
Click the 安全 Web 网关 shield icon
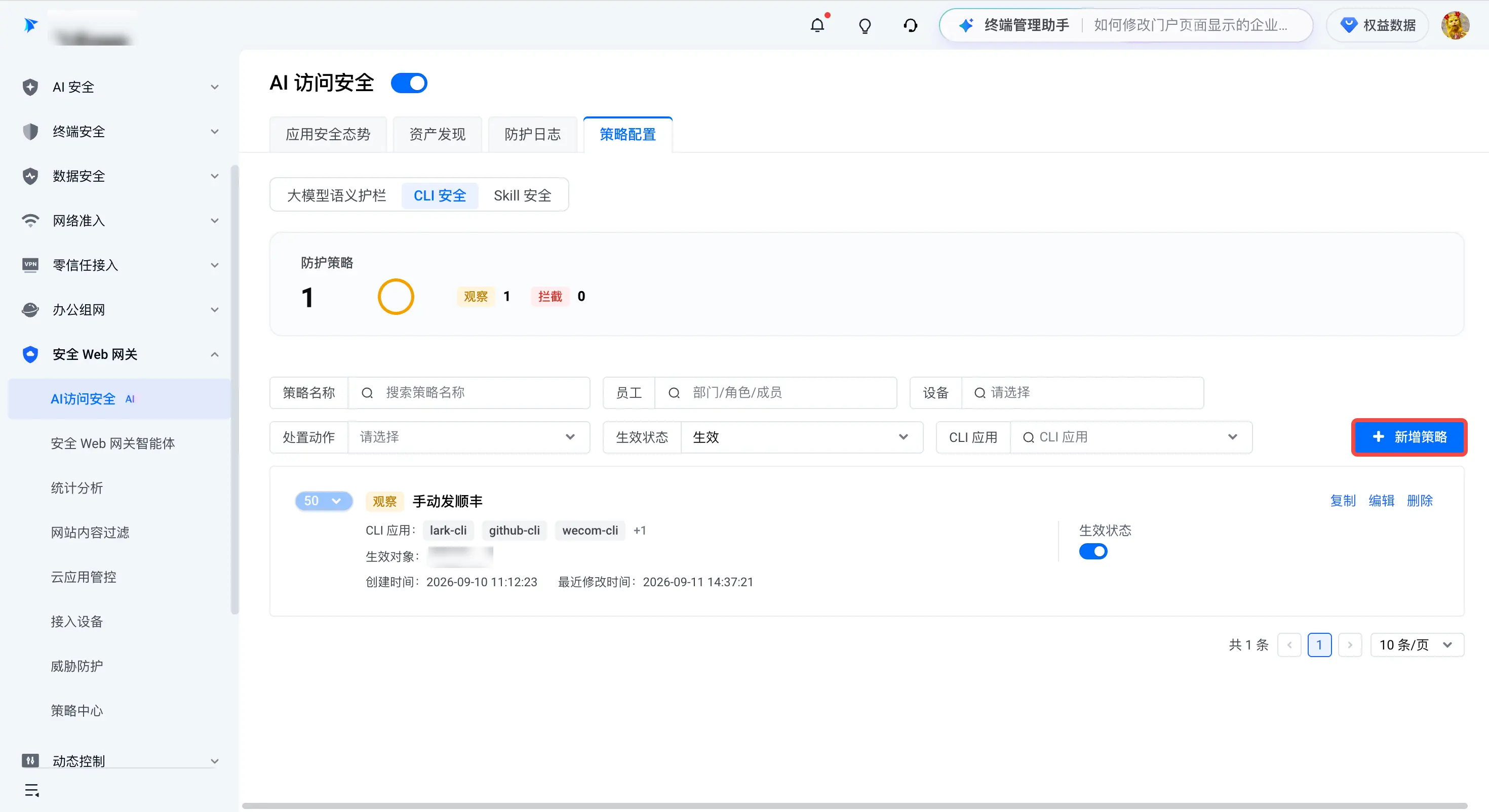30,354
